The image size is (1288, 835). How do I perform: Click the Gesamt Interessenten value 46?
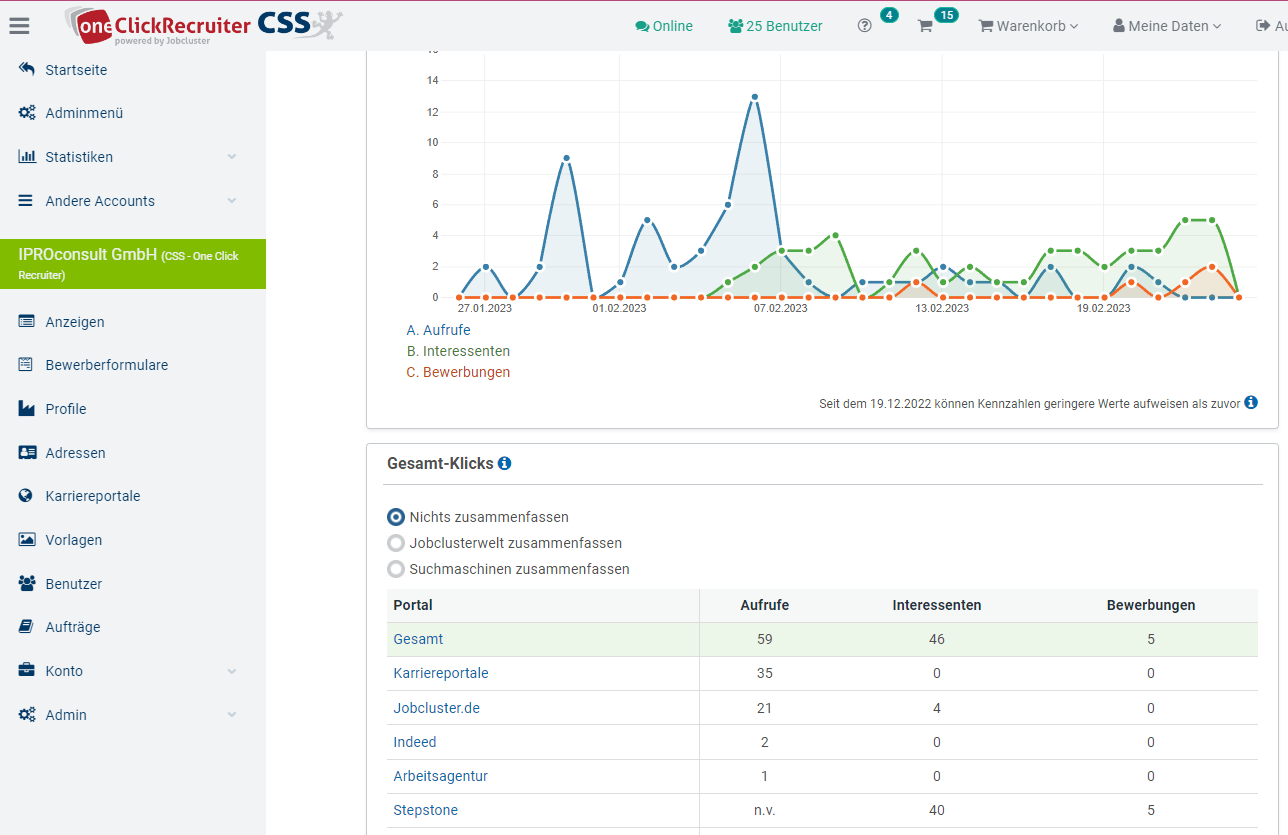937,639
